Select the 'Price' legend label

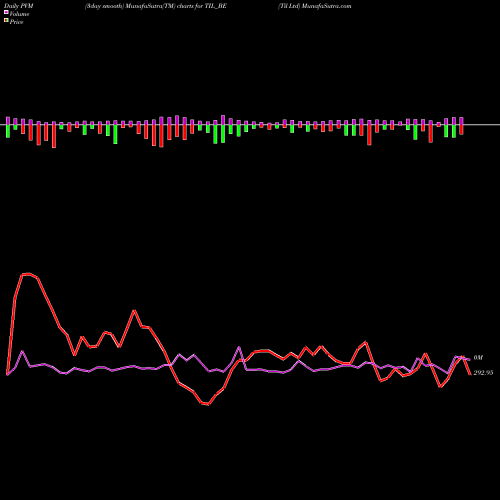point(16,22)
